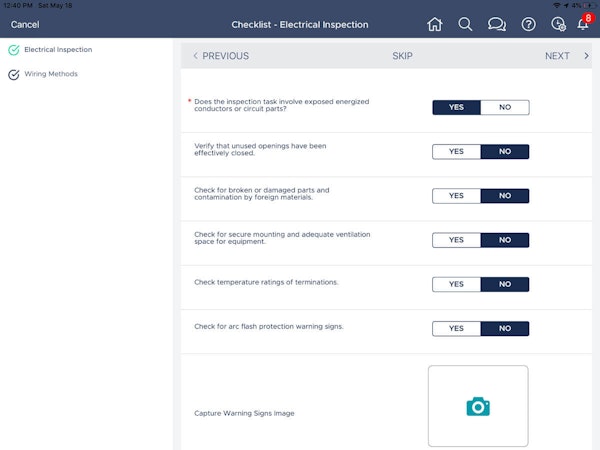Cancel the checklist
Image resolution: width=600 pixels, height=450 pixels.
25,24
